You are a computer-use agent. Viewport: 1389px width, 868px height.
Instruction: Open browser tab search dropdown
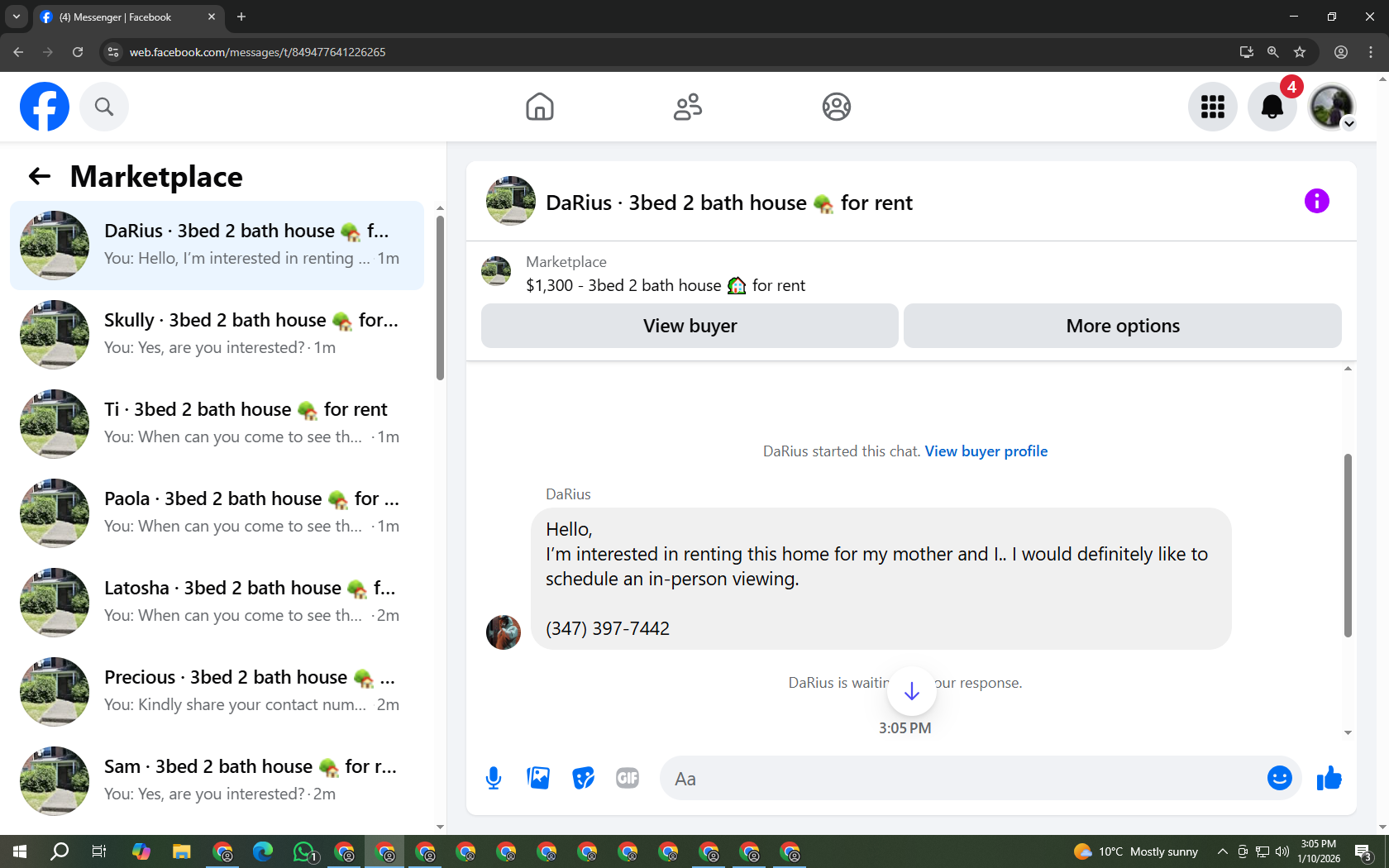16,17
